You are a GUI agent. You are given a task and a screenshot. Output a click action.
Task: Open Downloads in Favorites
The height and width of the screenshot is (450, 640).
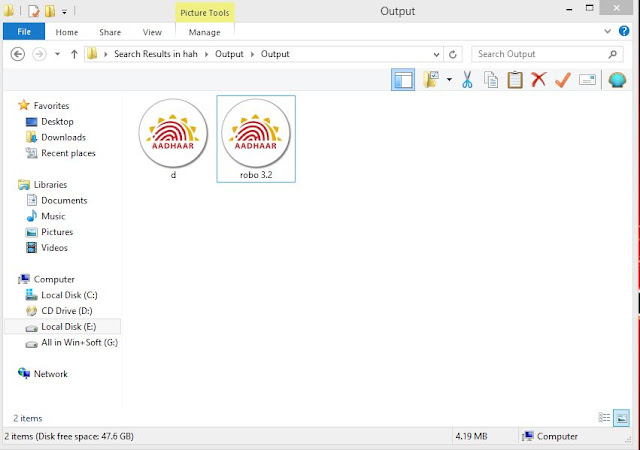(63, 137)
